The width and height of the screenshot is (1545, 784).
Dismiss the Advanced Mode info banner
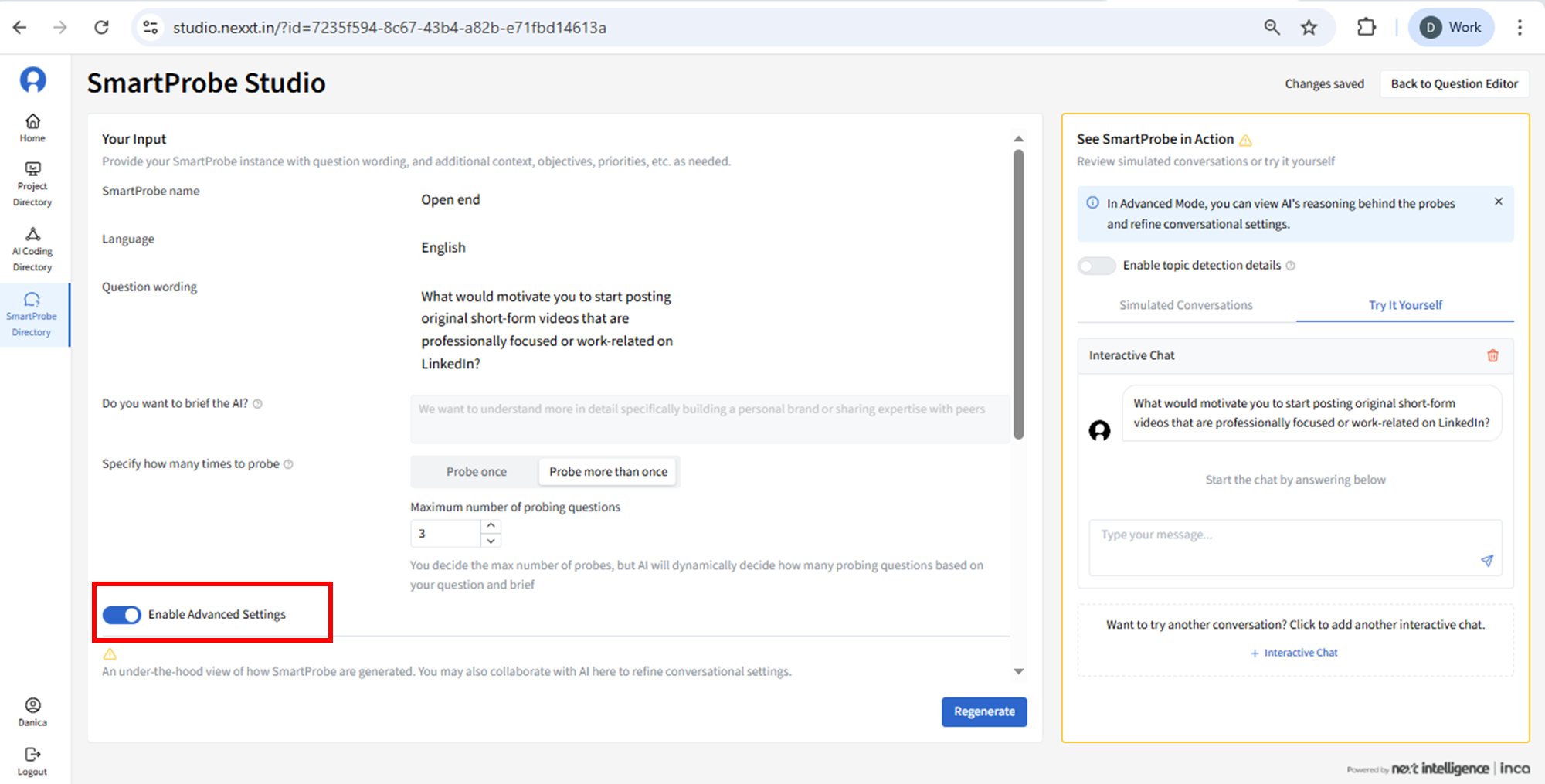[x=1498, y=202]
